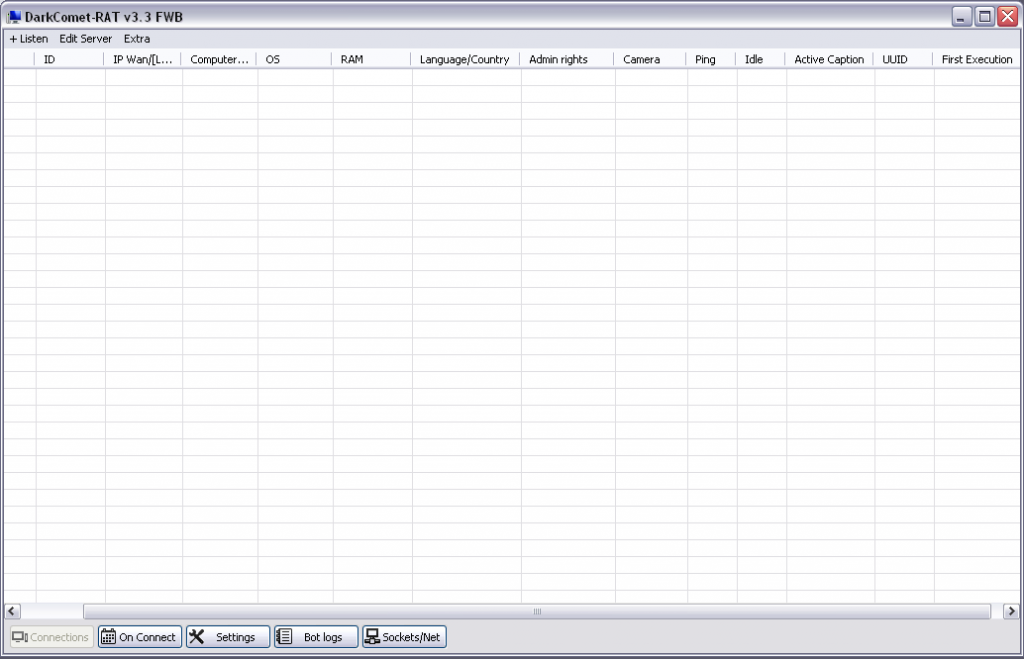Click the network computers Sockets/Net icon
The width and height of the screenshot is (1024, 659).
click(372, 636)
